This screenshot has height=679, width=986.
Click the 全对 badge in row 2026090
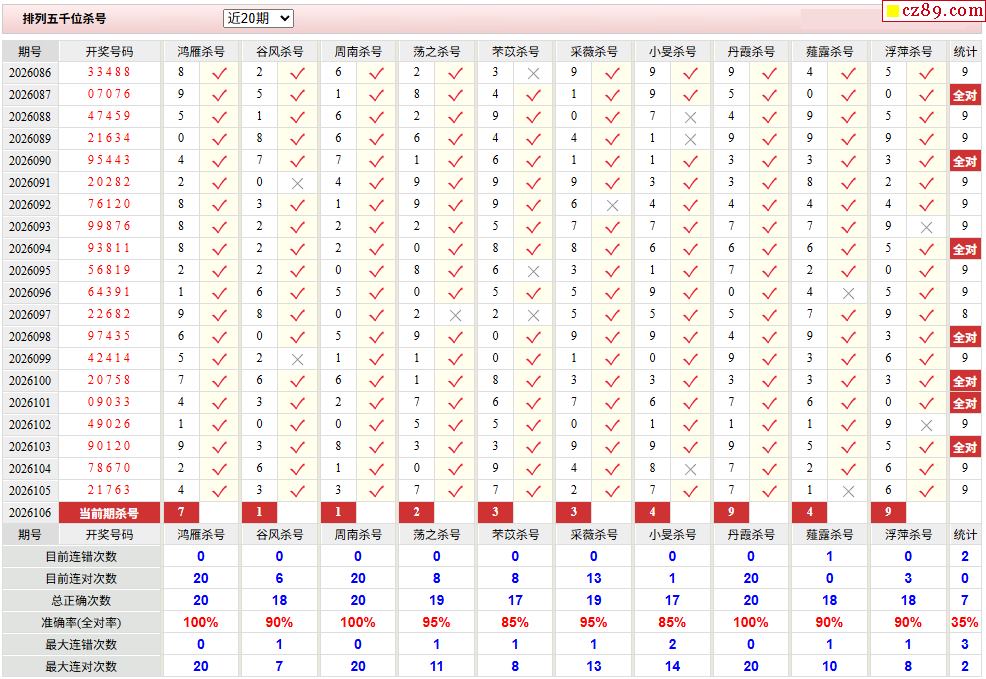coord(965,161)
